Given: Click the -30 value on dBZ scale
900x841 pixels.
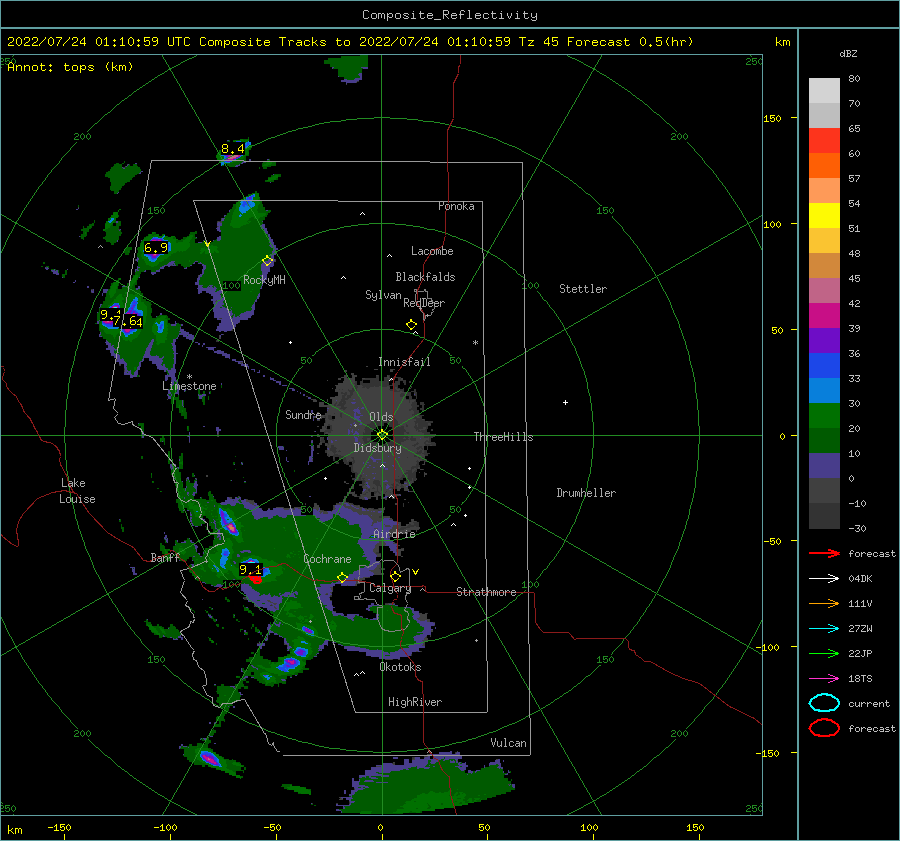Looking at the screenshot, I should click(857, 528).
